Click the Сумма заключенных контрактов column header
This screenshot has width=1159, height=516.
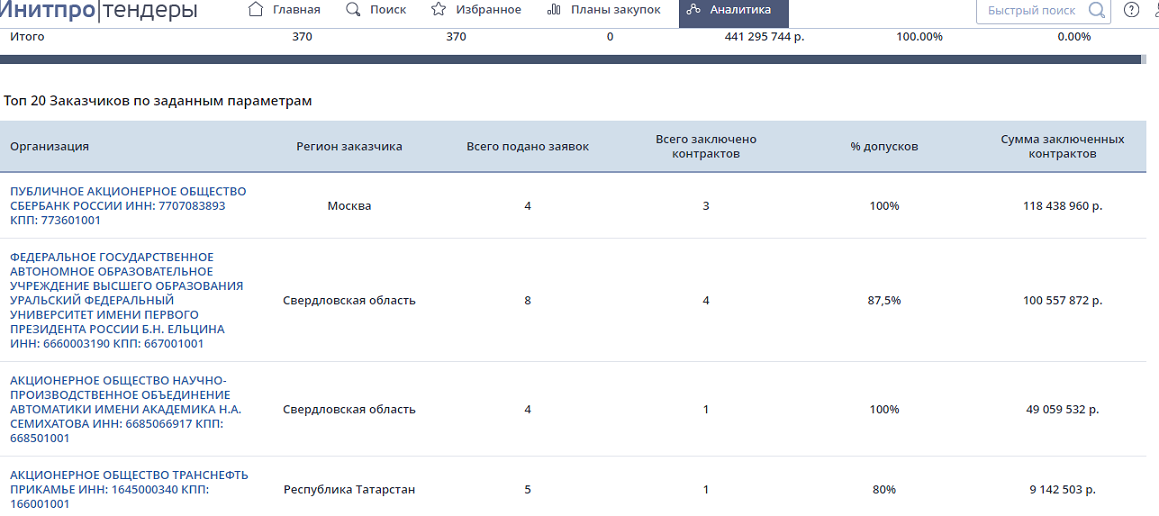pyautogui.click(x=1063, y=146)
